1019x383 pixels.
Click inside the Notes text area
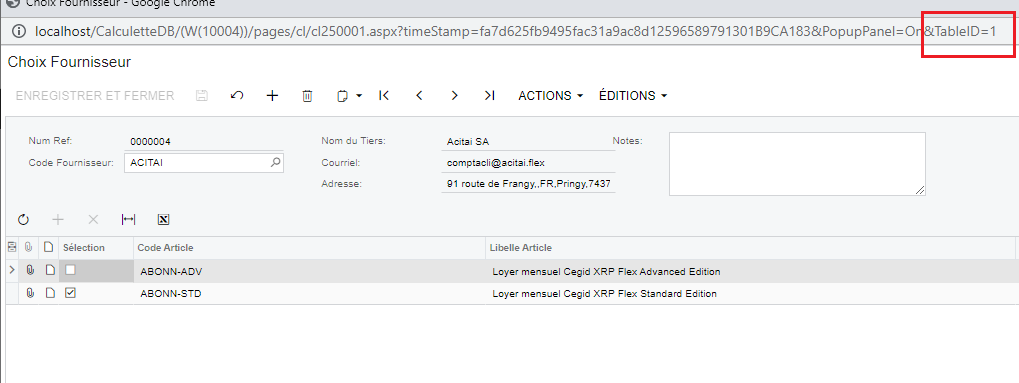point(797,164)
